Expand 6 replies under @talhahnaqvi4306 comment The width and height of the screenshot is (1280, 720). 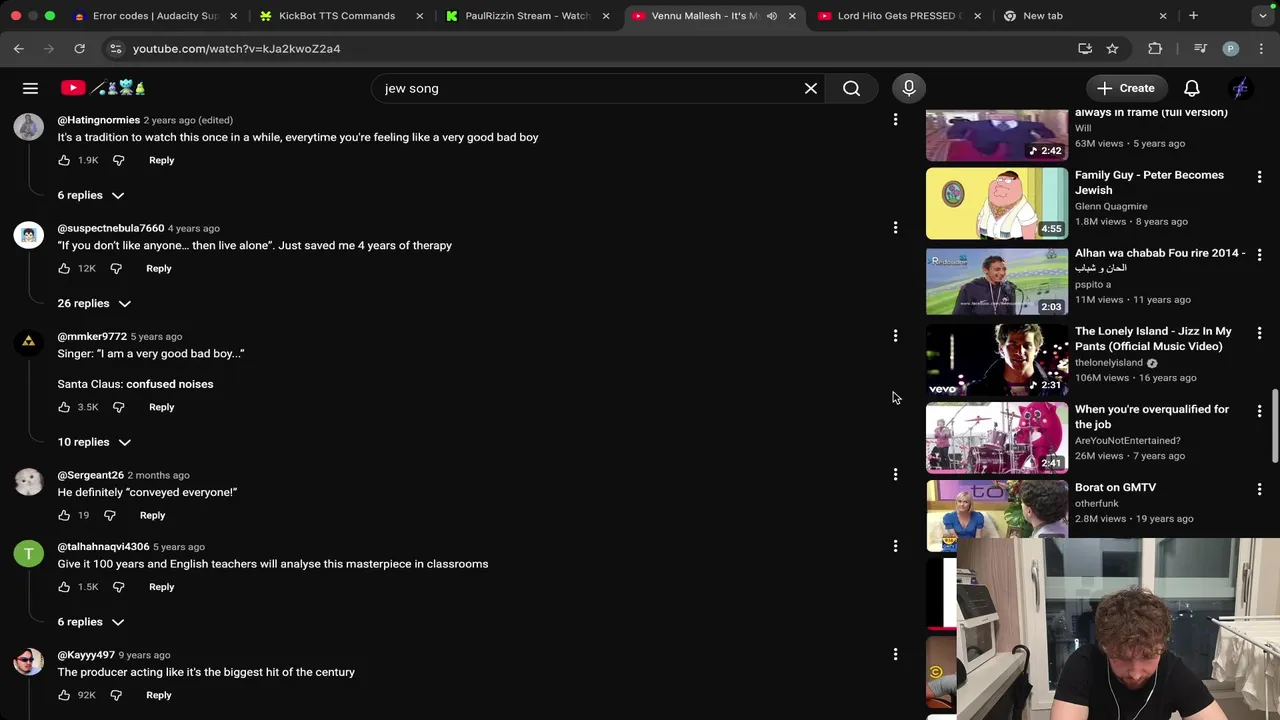(90, 622)
